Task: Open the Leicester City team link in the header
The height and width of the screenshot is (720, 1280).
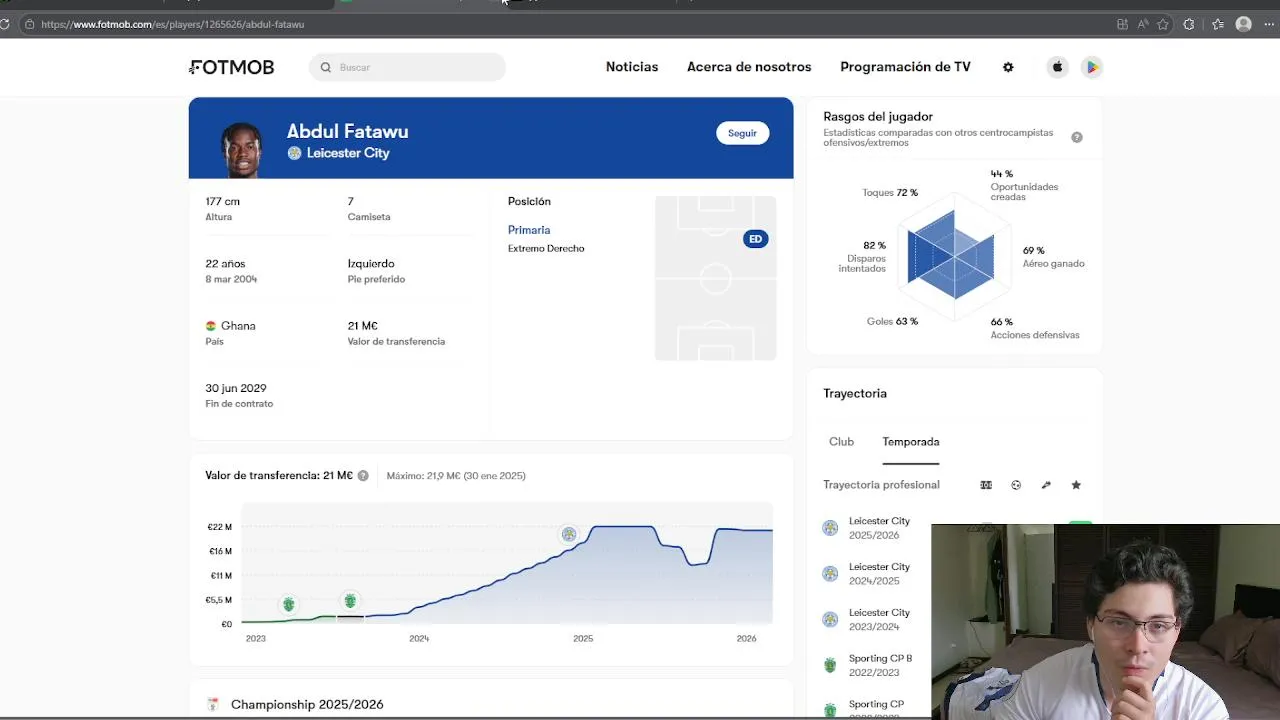Action: point(348,153)
